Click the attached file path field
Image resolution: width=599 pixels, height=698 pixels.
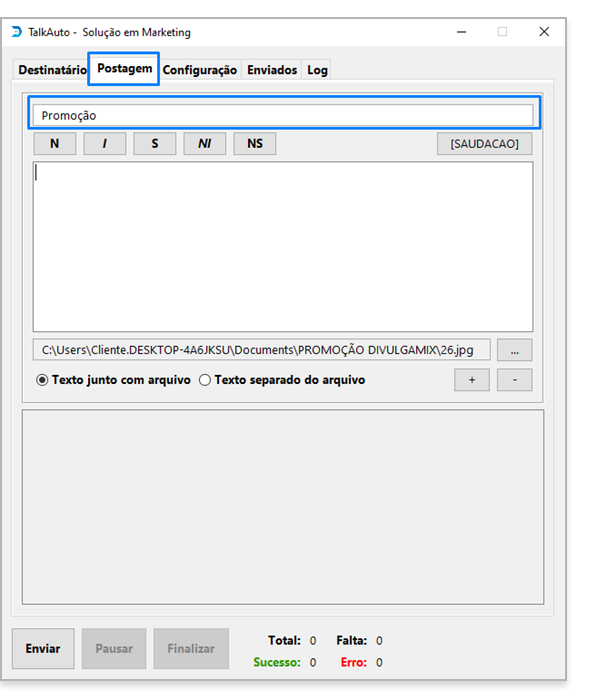(262, 350)
